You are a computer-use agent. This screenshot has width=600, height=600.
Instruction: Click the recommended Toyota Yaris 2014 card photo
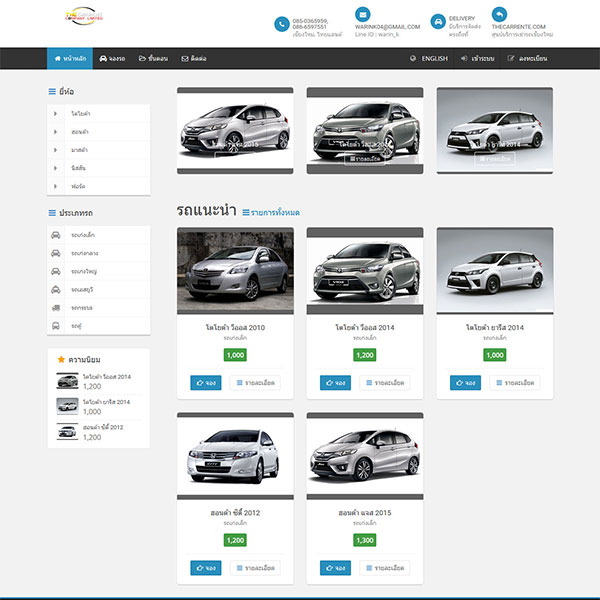[495, 271]
